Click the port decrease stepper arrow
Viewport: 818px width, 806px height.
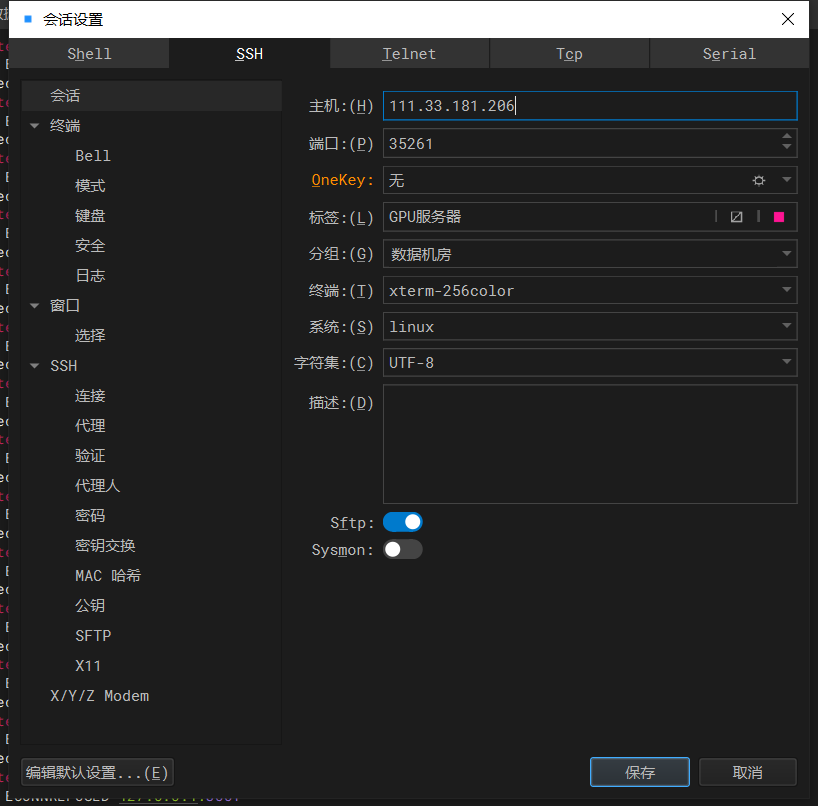click(x=787, y=148)
